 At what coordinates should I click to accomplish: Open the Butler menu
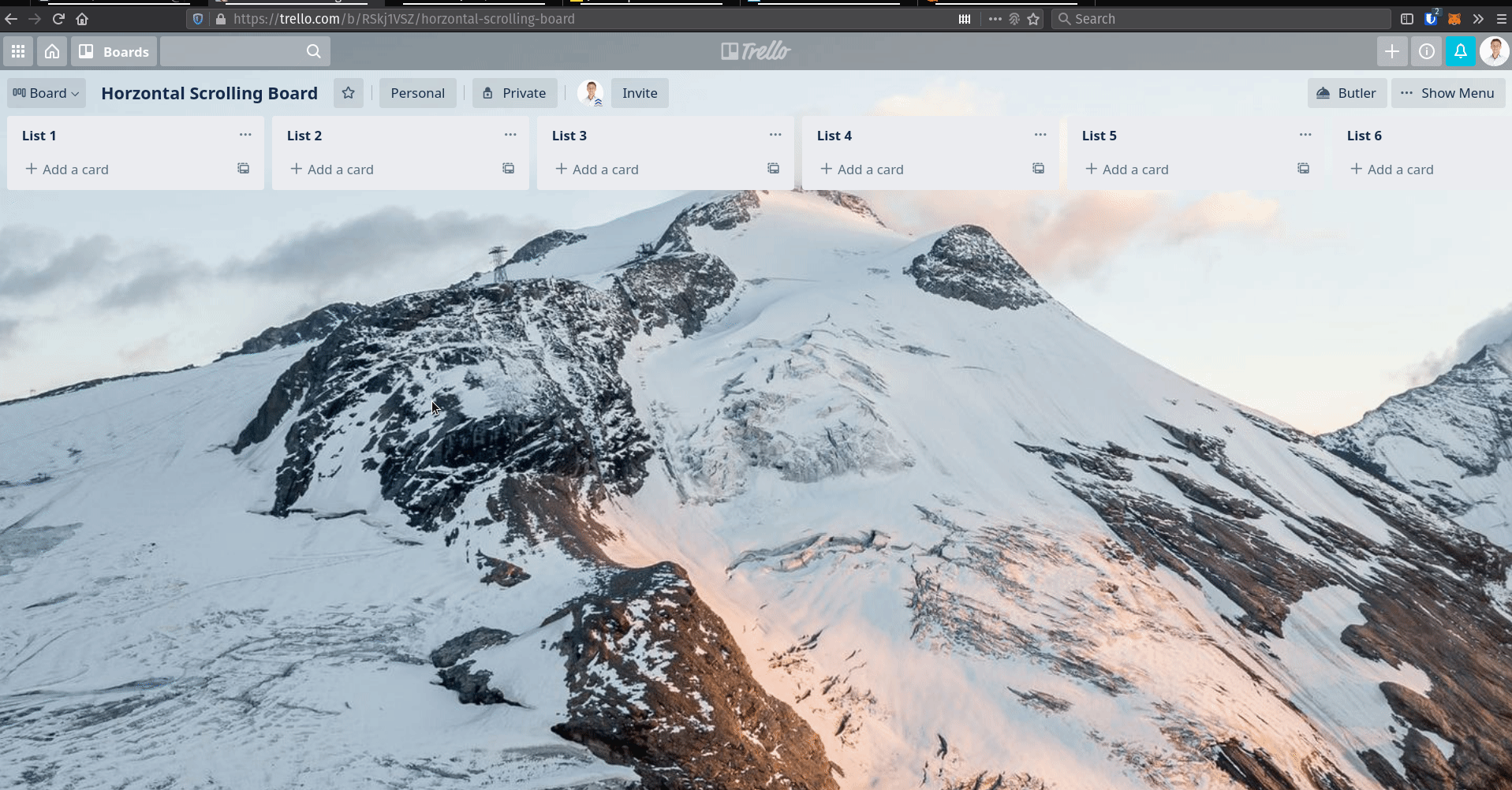[1346, 92]
